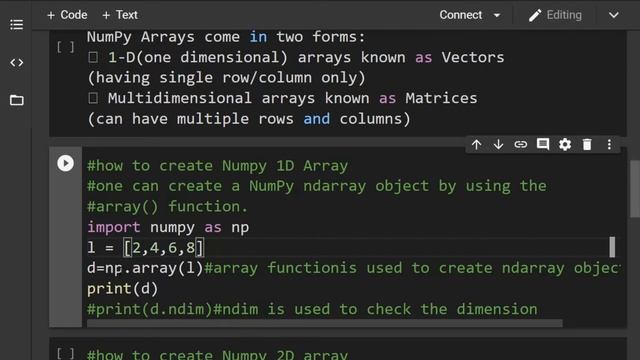Delete the cell with trash icon
Viewport: 640px width, 360px height.
(587, 144)
